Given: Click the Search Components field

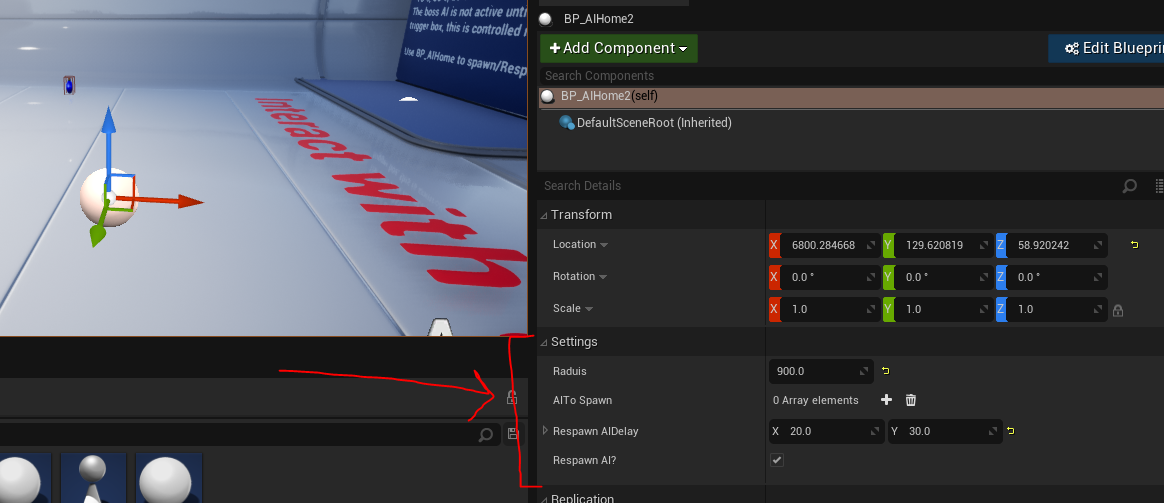Looking at the screenshot, I should click(851, 76).
